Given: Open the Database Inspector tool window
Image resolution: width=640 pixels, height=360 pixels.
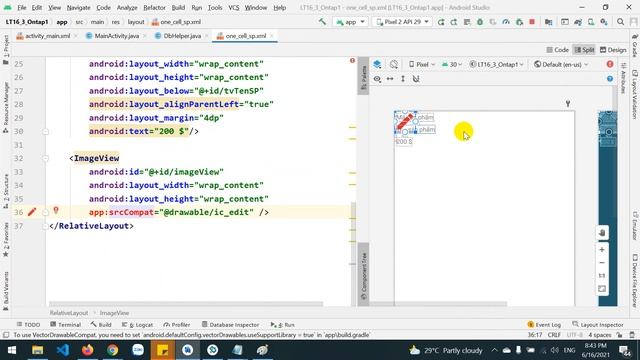Looking at the screenshot, I should 231,324.
